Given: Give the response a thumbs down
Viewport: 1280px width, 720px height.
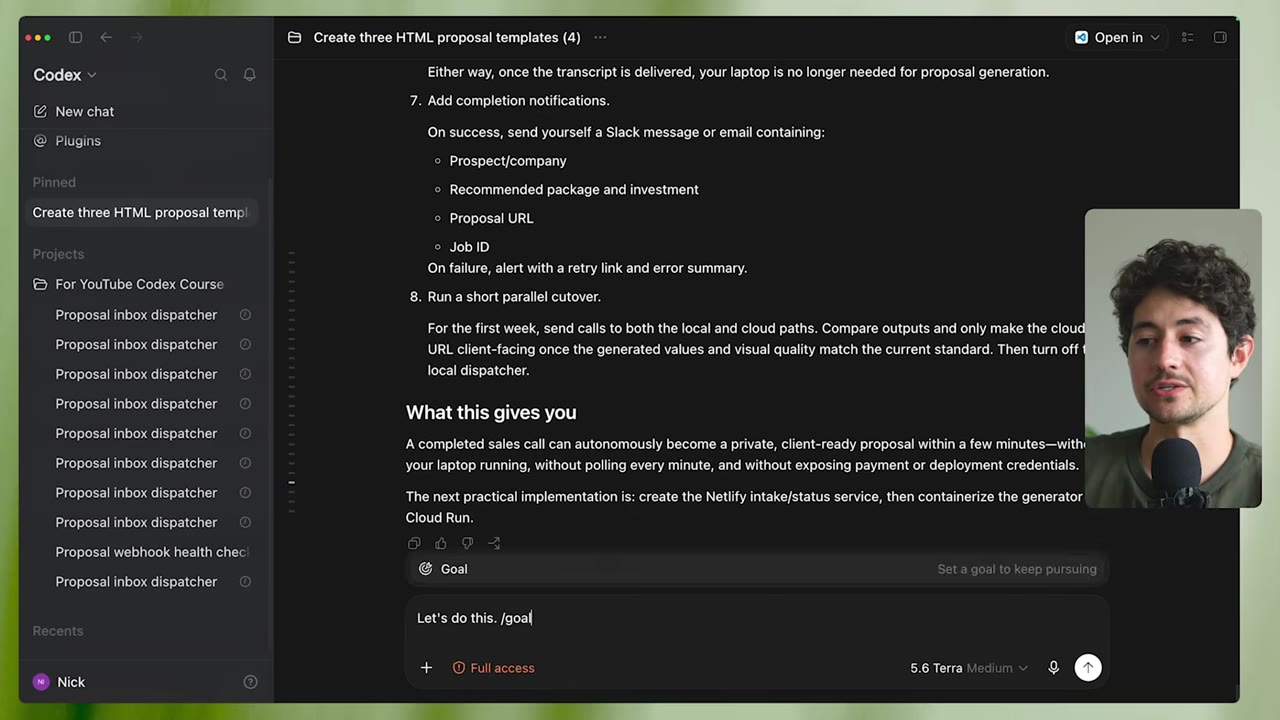Looking at the screenshot, I should (x=467, y=543).
